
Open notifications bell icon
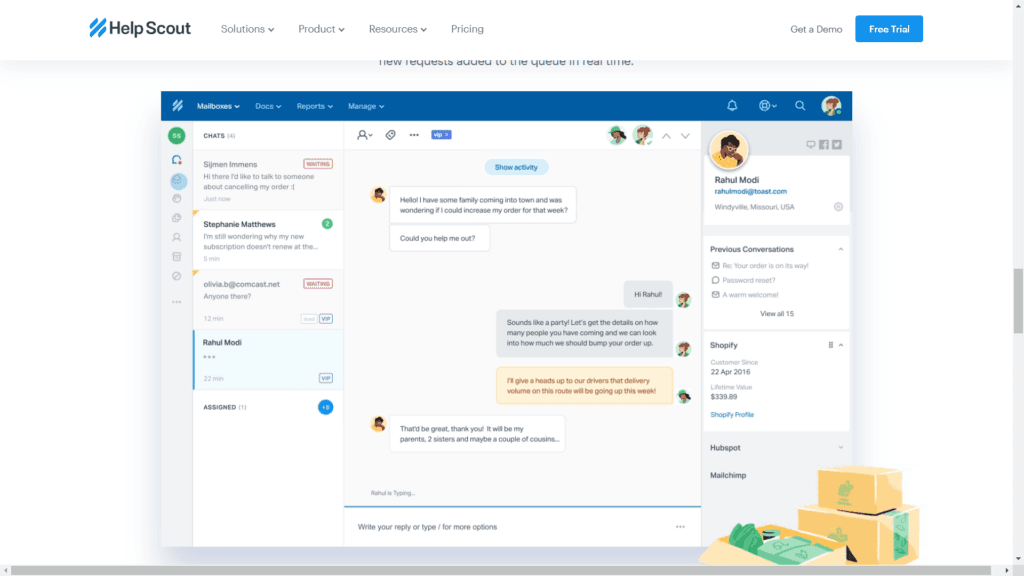click(x=732, y=105)
